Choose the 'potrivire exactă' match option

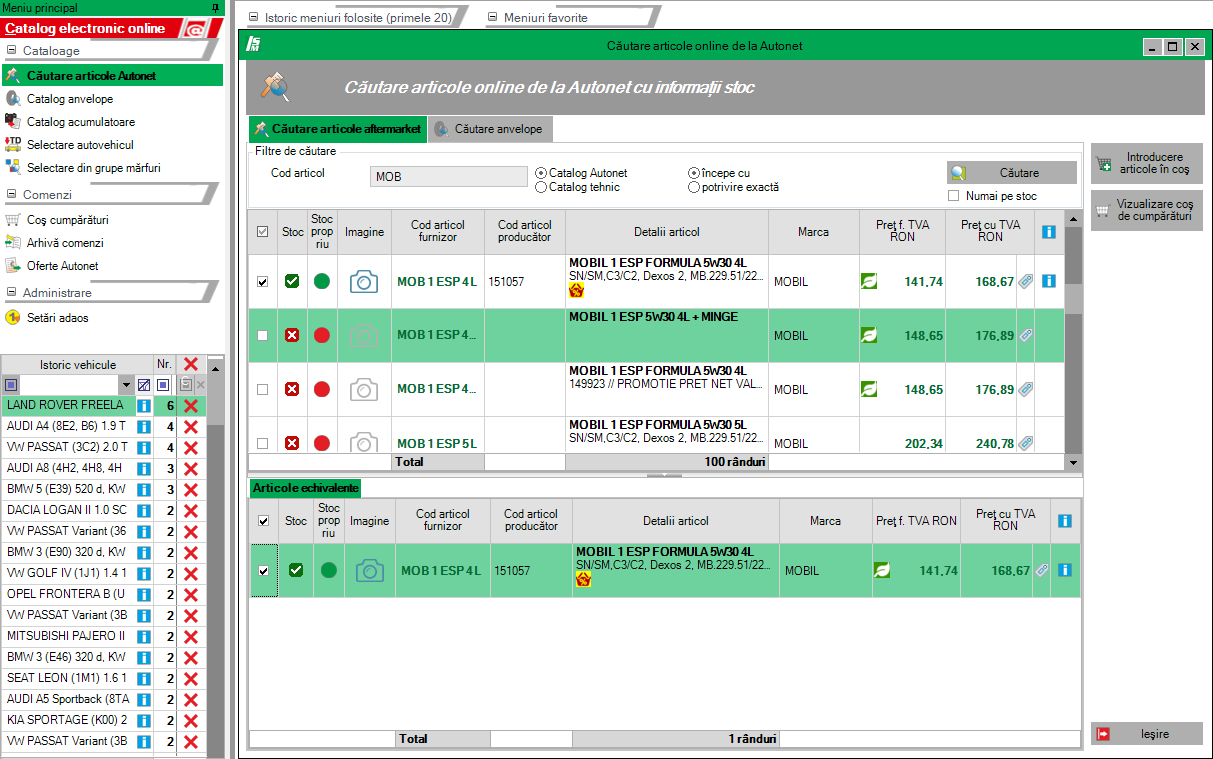point(694,187)
